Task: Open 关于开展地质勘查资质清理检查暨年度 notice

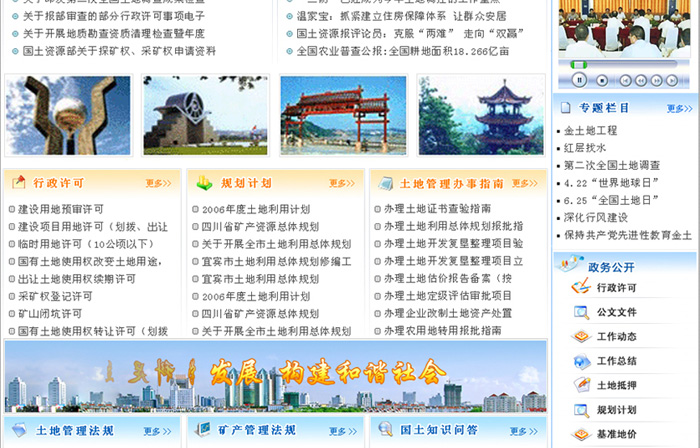Action: click(x=114, y=33)
